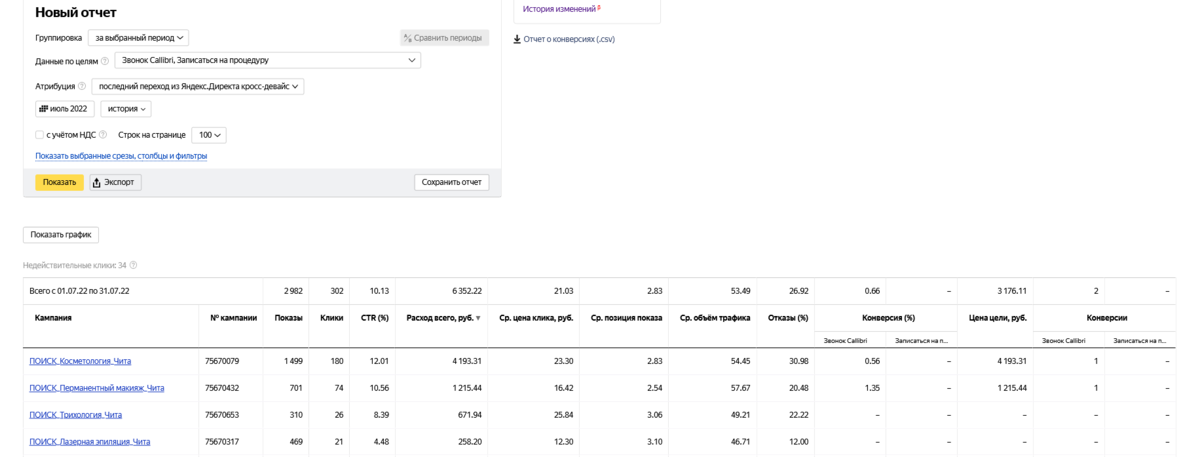Viewport: 1200px width, 457px height.
Task: Click the download icon for conversions CSV report
Action: [517, 40]
